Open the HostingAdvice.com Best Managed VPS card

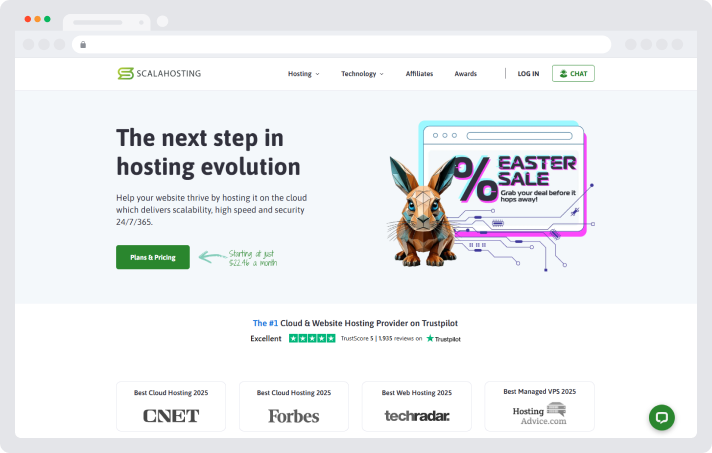point(539,406)
